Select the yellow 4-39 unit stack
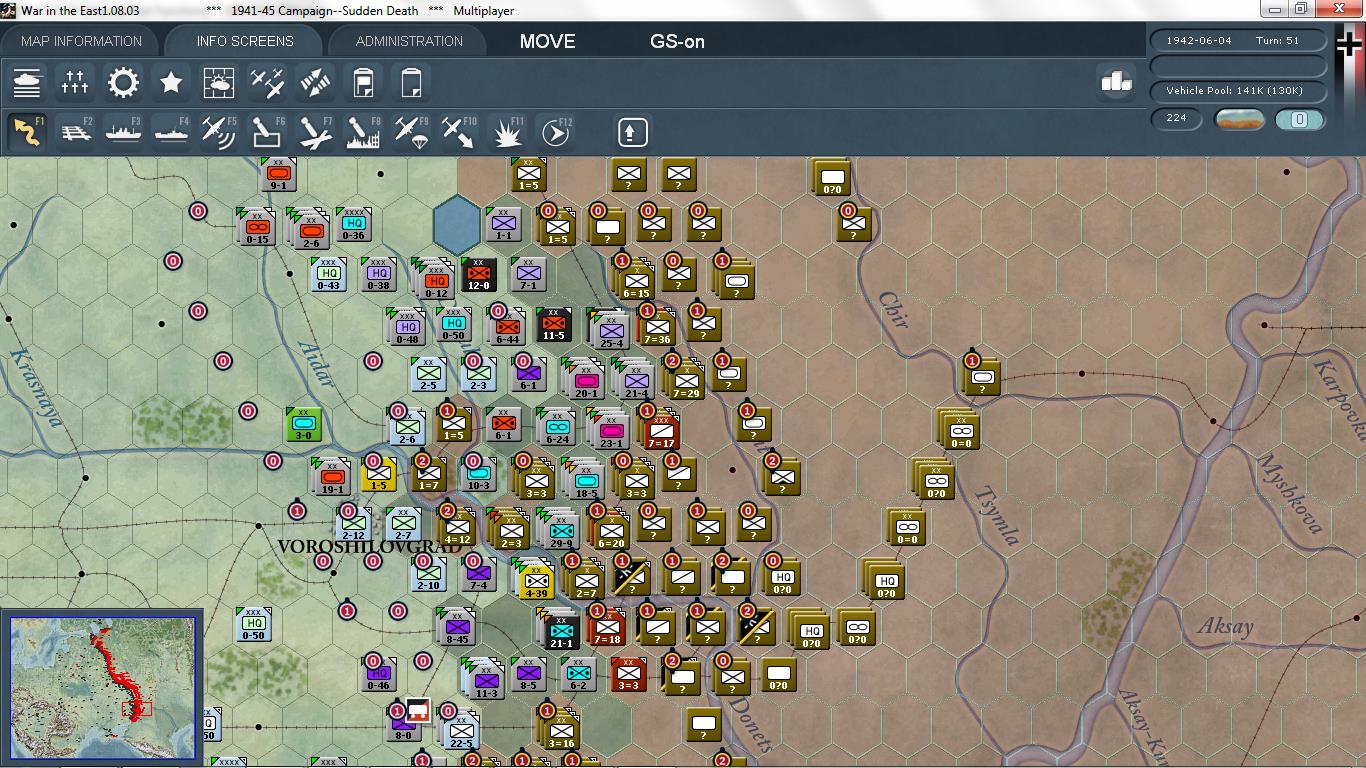 point(536,580)
